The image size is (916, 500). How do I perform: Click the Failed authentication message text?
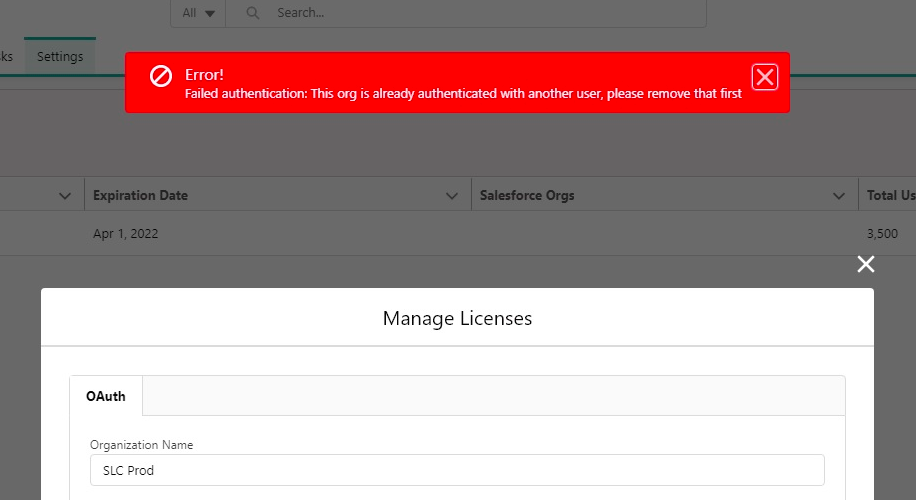[x=463, y=93]
